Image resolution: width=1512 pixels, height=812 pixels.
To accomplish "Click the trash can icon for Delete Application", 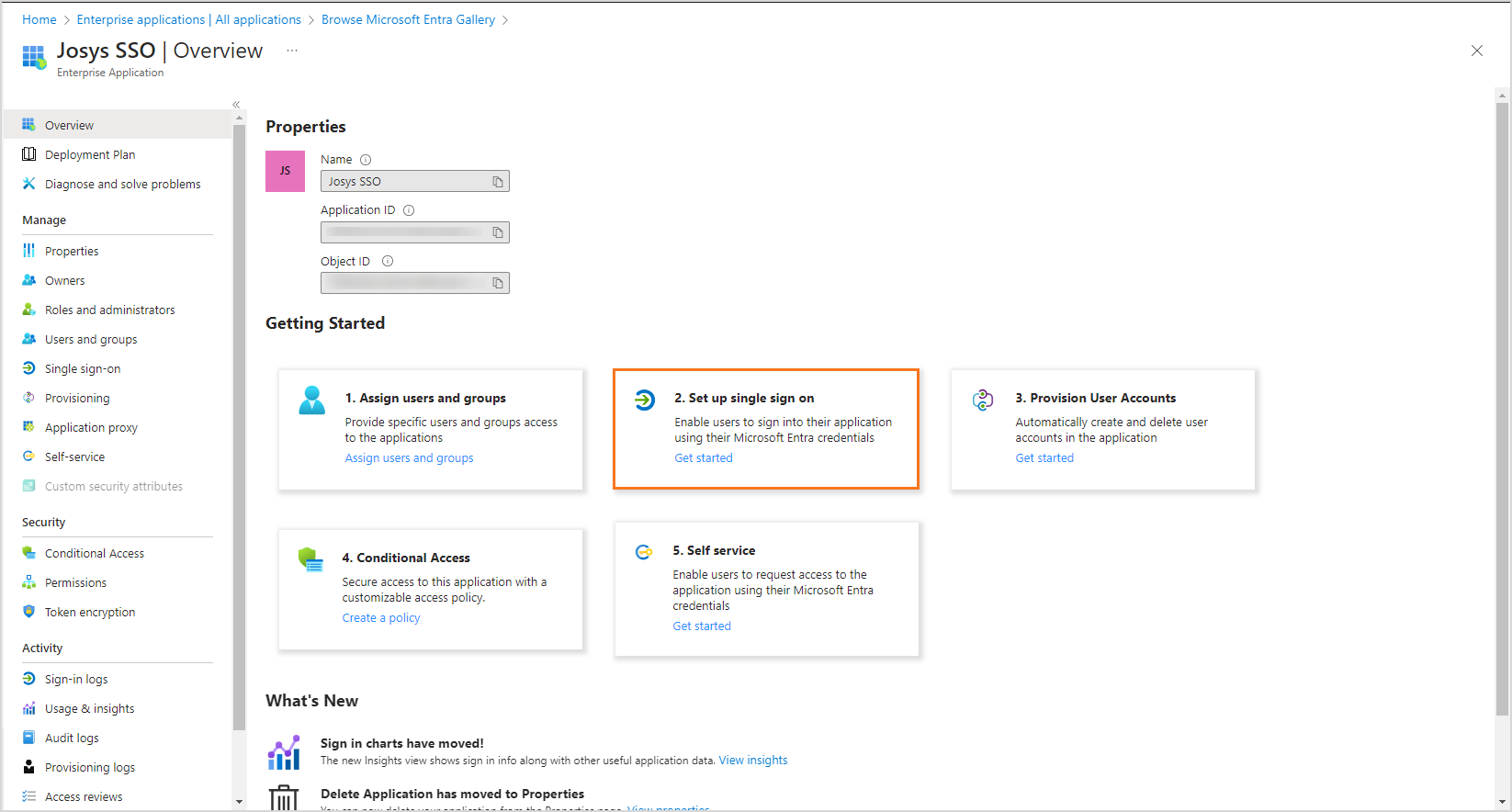I will pos(284,797).
